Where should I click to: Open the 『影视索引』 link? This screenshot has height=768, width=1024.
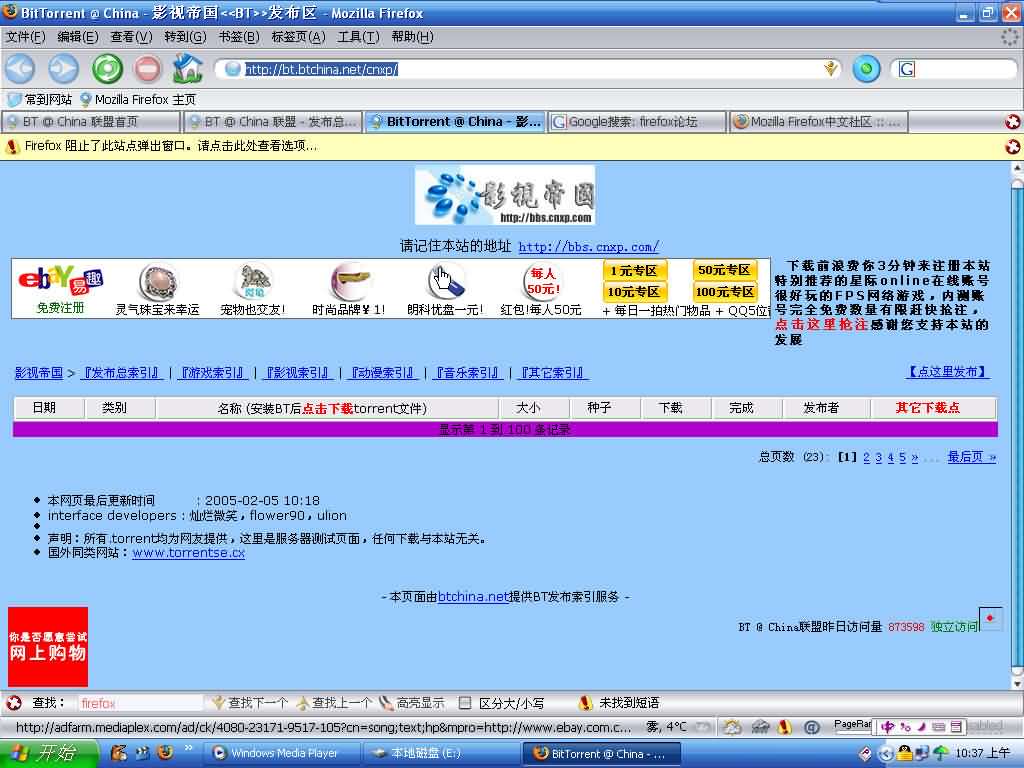tap(298, 373)
